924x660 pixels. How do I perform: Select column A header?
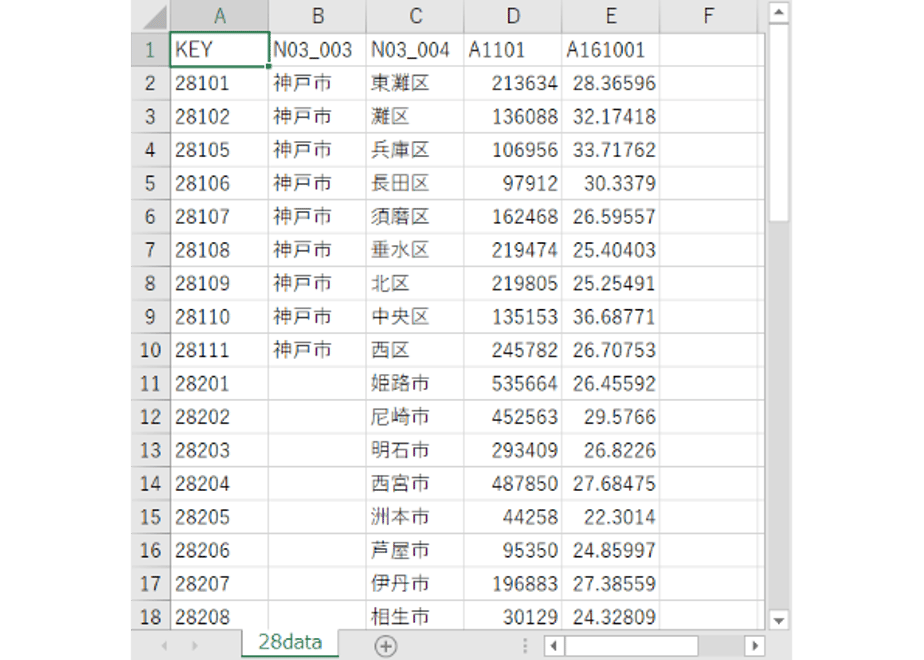coord(219,16)
